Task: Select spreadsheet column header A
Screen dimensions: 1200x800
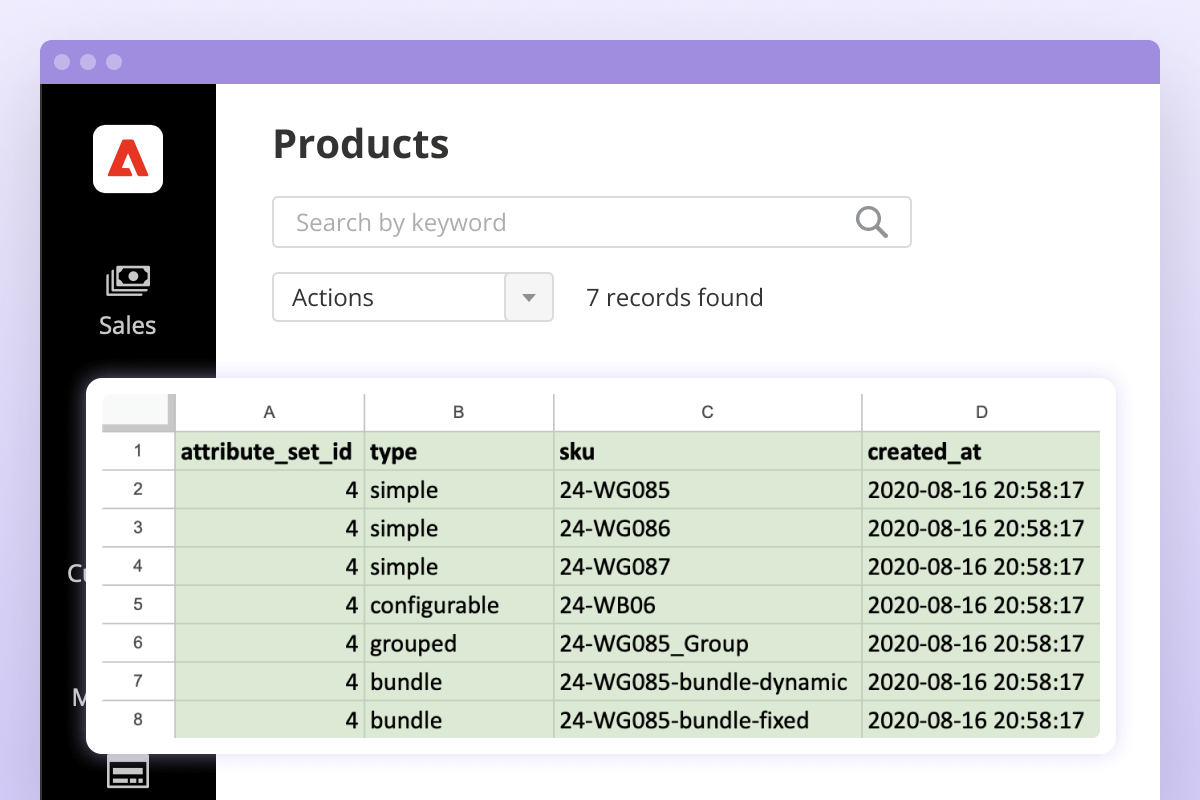Action: click(x=268, y=411)
